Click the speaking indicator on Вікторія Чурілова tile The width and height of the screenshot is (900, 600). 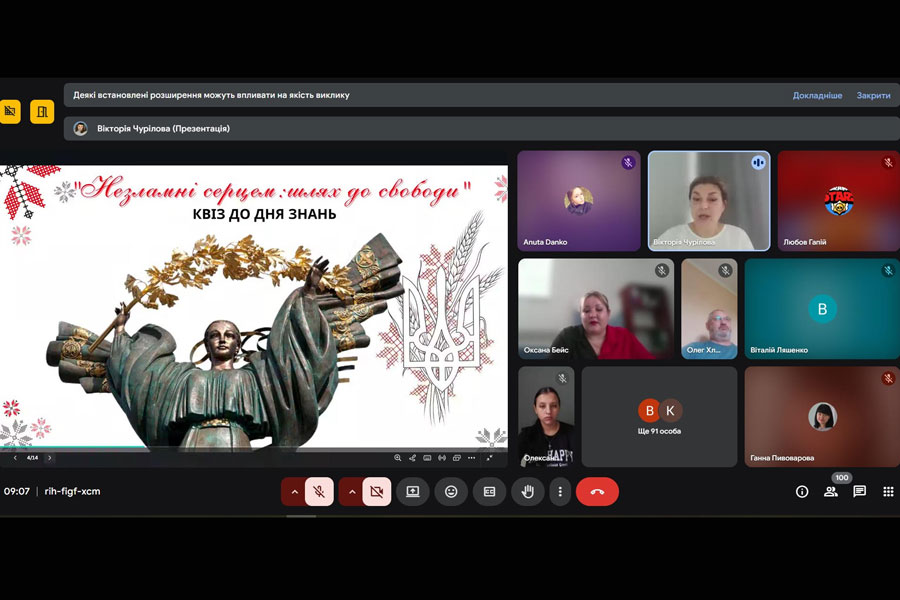click(x=758, y=162)
